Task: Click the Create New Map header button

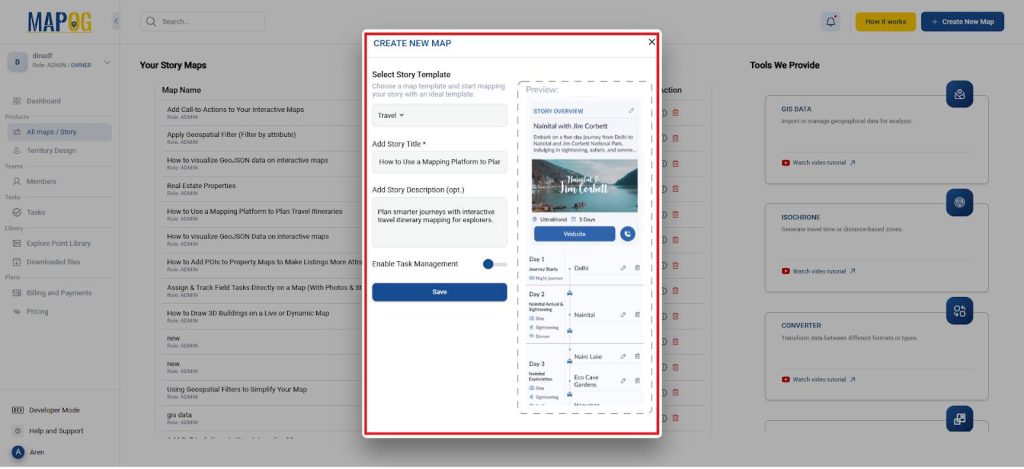Action: [963, 22]
